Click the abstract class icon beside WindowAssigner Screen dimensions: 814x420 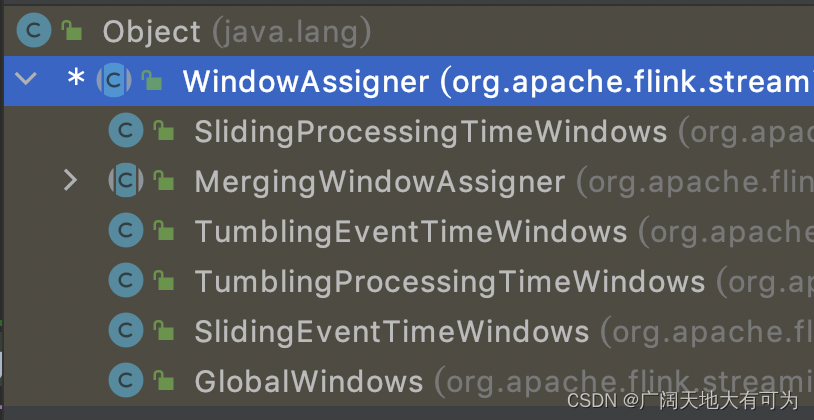(113, 81)
